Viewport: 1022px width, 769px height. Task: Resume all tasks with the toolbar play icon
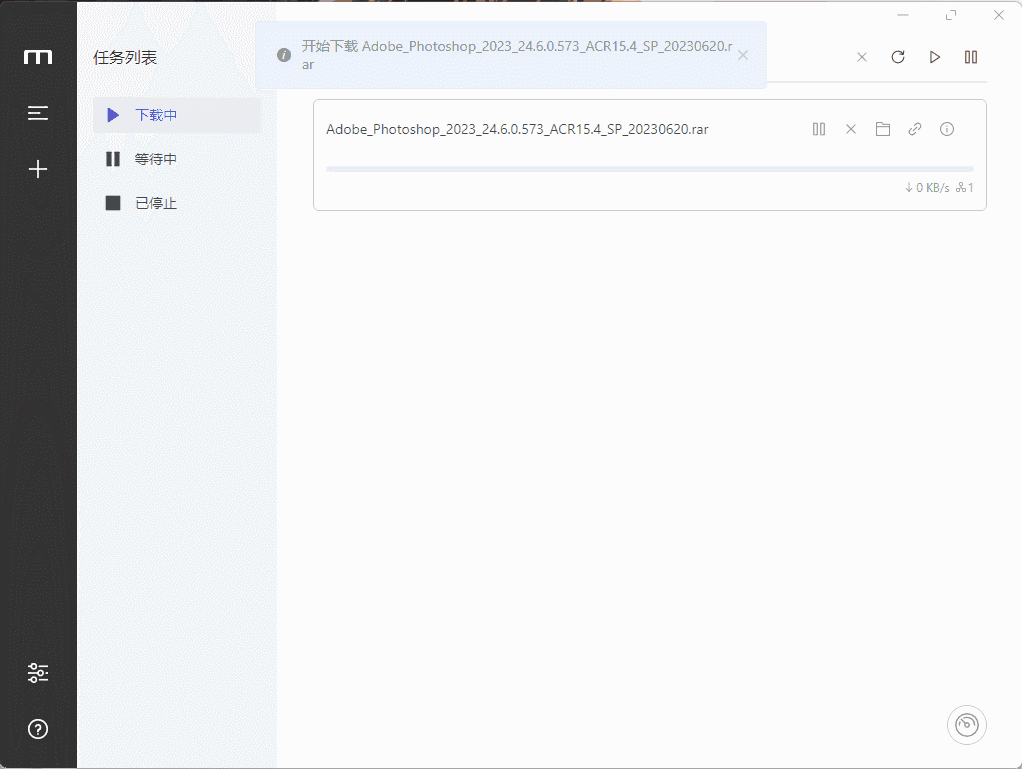(935, 57)
